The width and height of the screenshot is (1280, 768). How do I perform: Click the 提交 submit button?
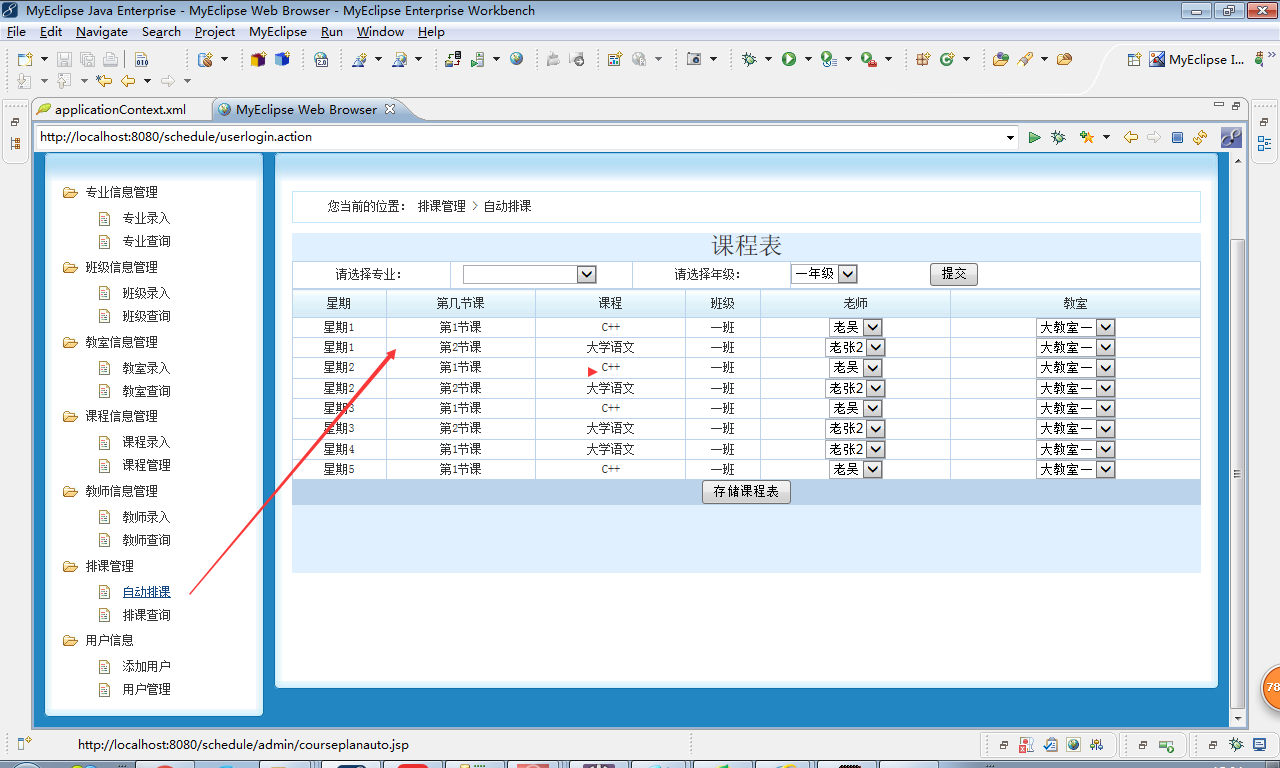tap(953, 273)
